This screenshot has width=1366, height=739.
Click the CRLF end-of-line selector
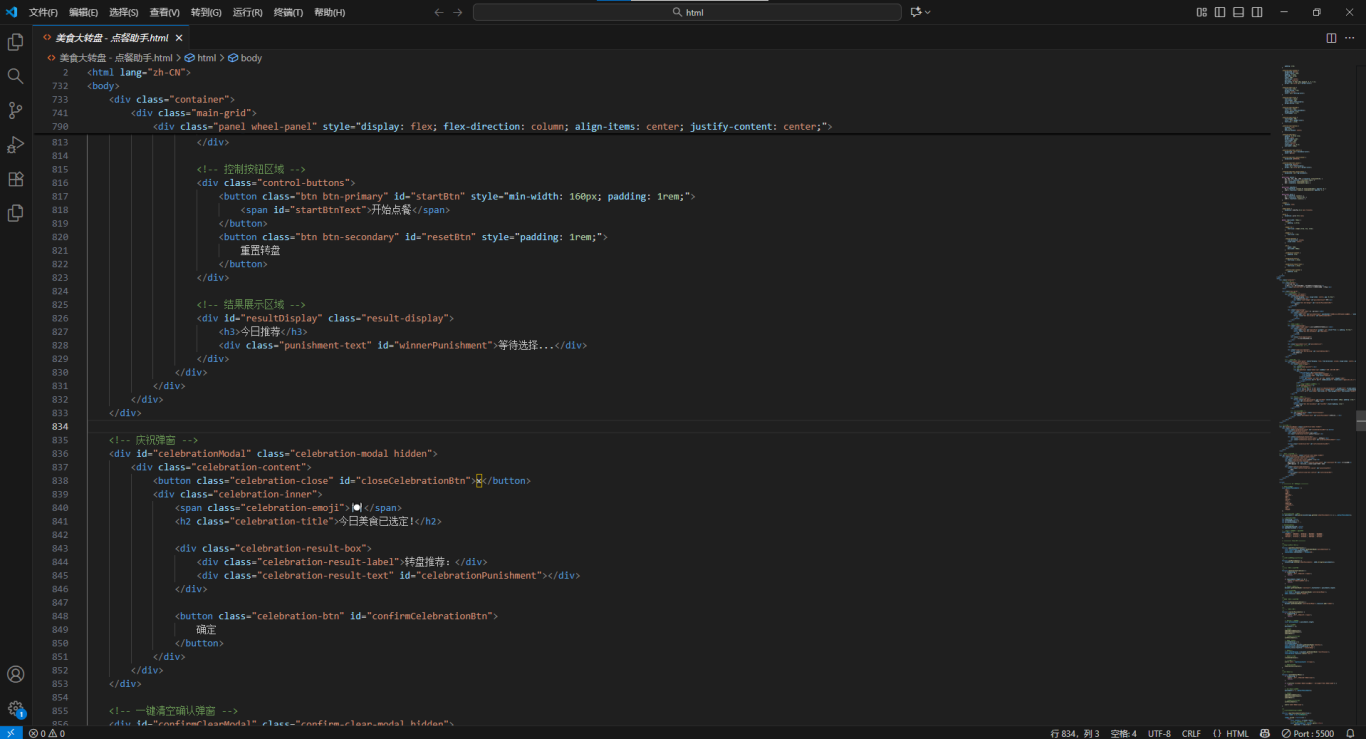point(1191,733)
